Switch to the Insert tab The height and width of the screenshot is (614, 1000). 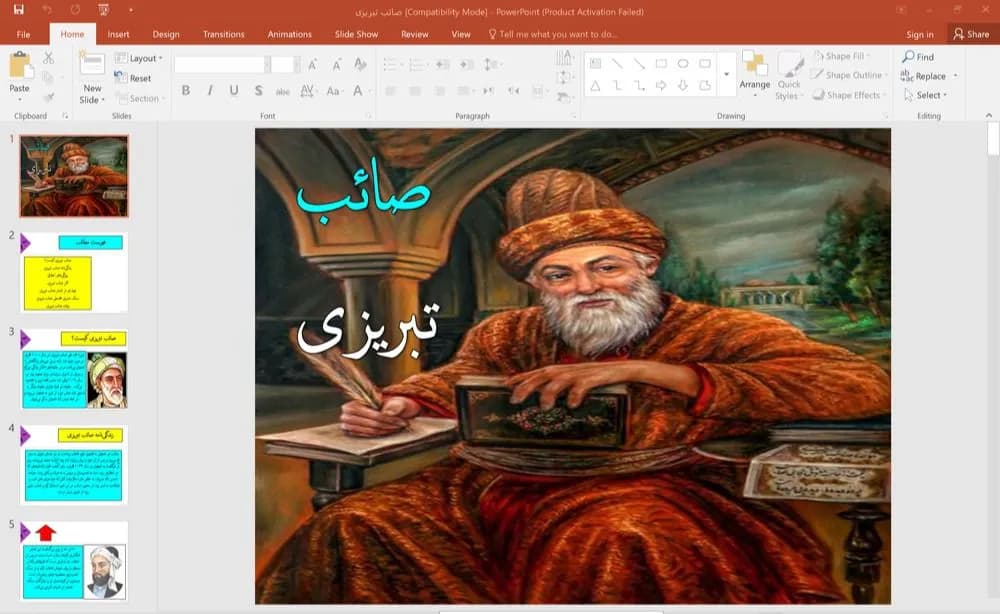pyautogui.click(x=118, y=34)
